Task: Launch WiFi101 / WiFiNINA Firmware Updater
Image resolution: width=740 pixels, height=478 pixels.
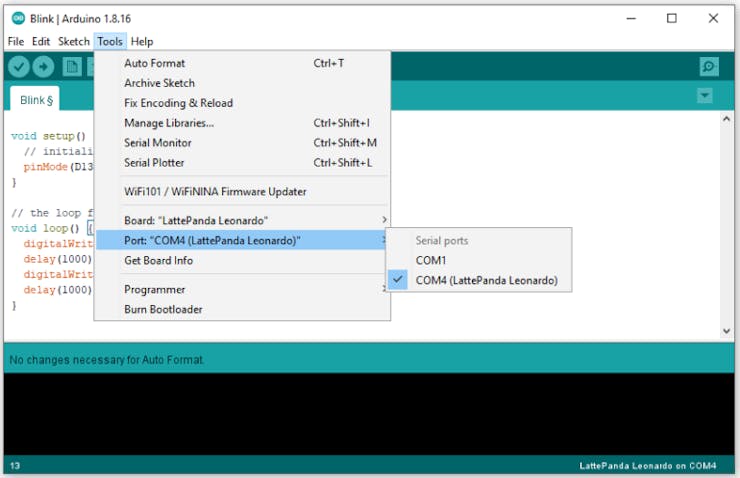Action: tap(243, 192)
